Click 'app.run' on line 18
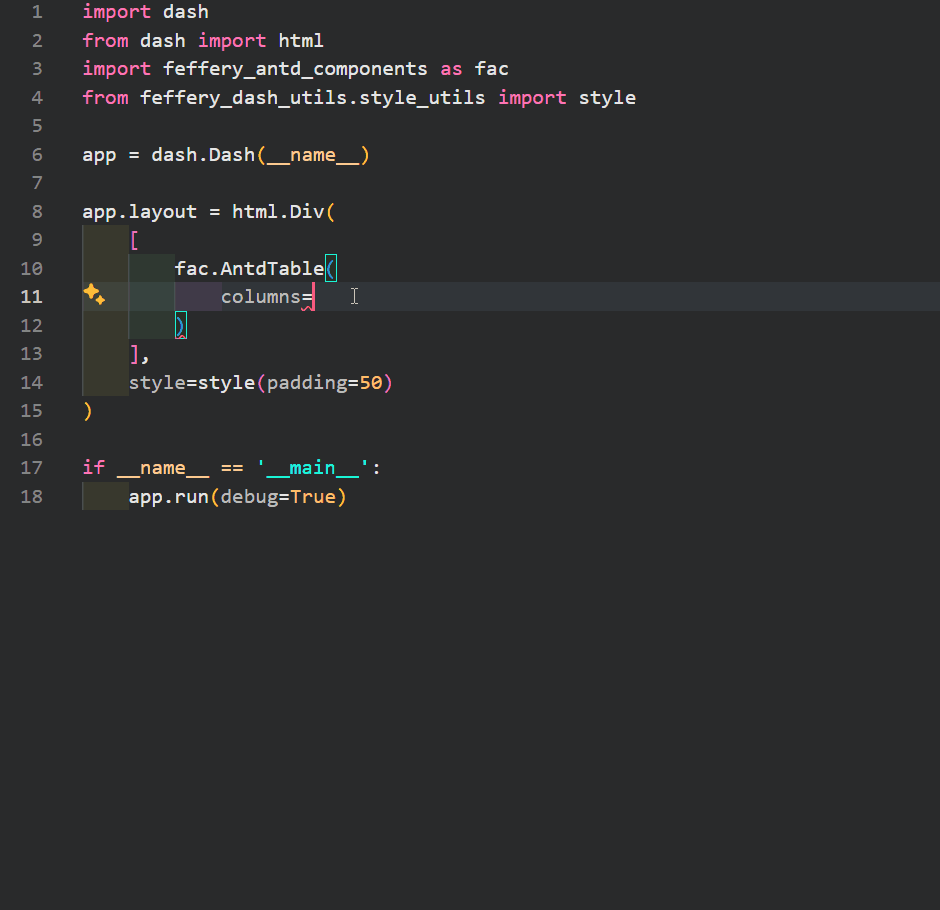The image size is (940, 910). pos(168,496)
